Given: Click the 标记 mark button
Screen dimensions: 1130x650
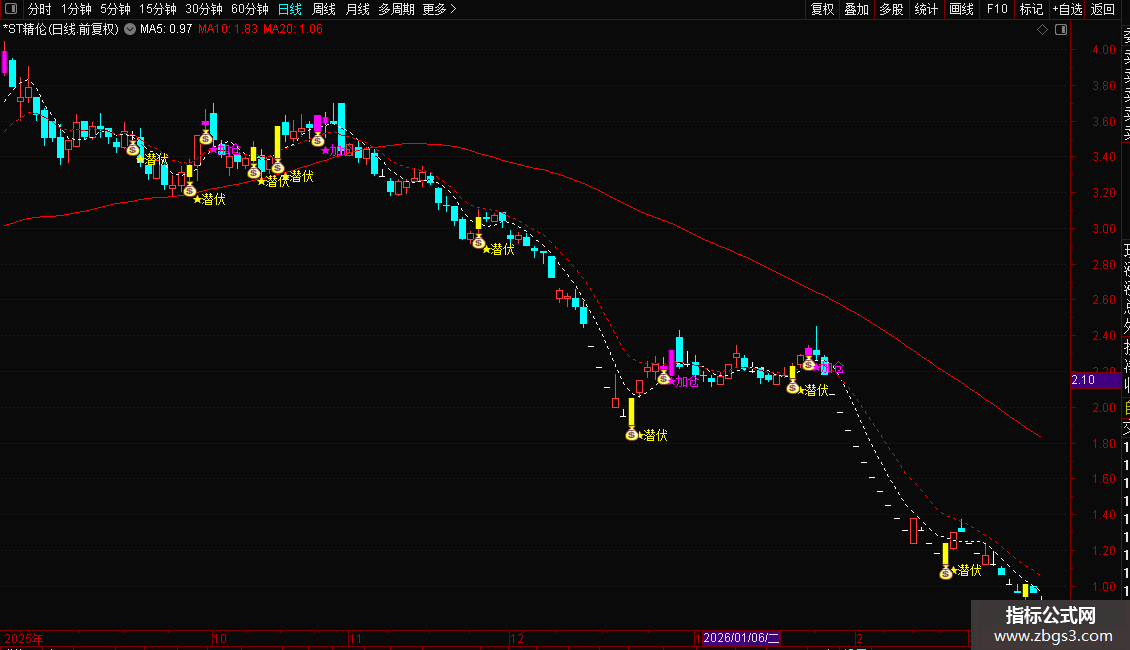Looking at the screenshot, I should [1031, 9].
